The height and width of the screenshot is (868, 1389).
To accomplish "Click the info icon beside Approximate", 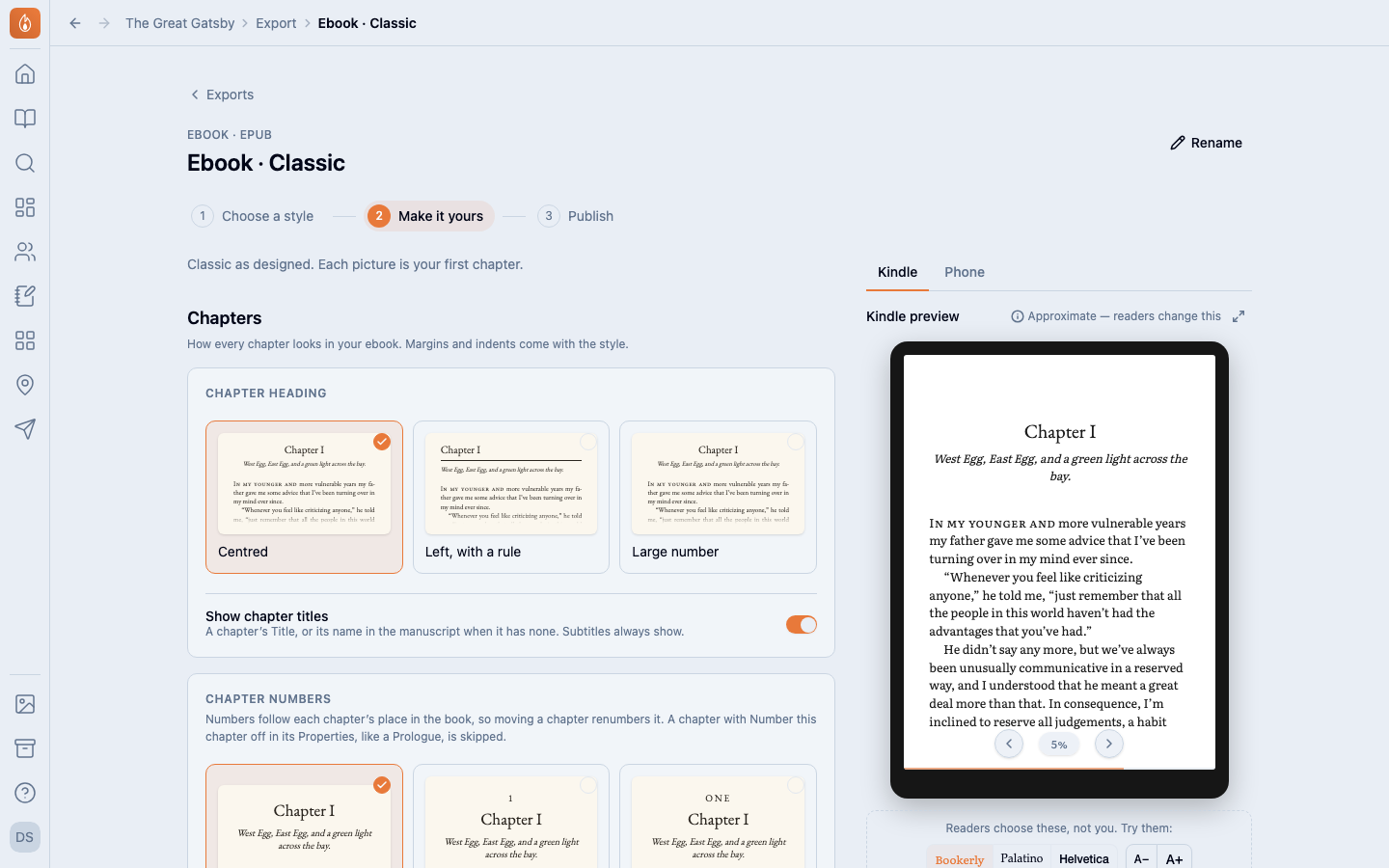I will click(x=1017, y=316).
